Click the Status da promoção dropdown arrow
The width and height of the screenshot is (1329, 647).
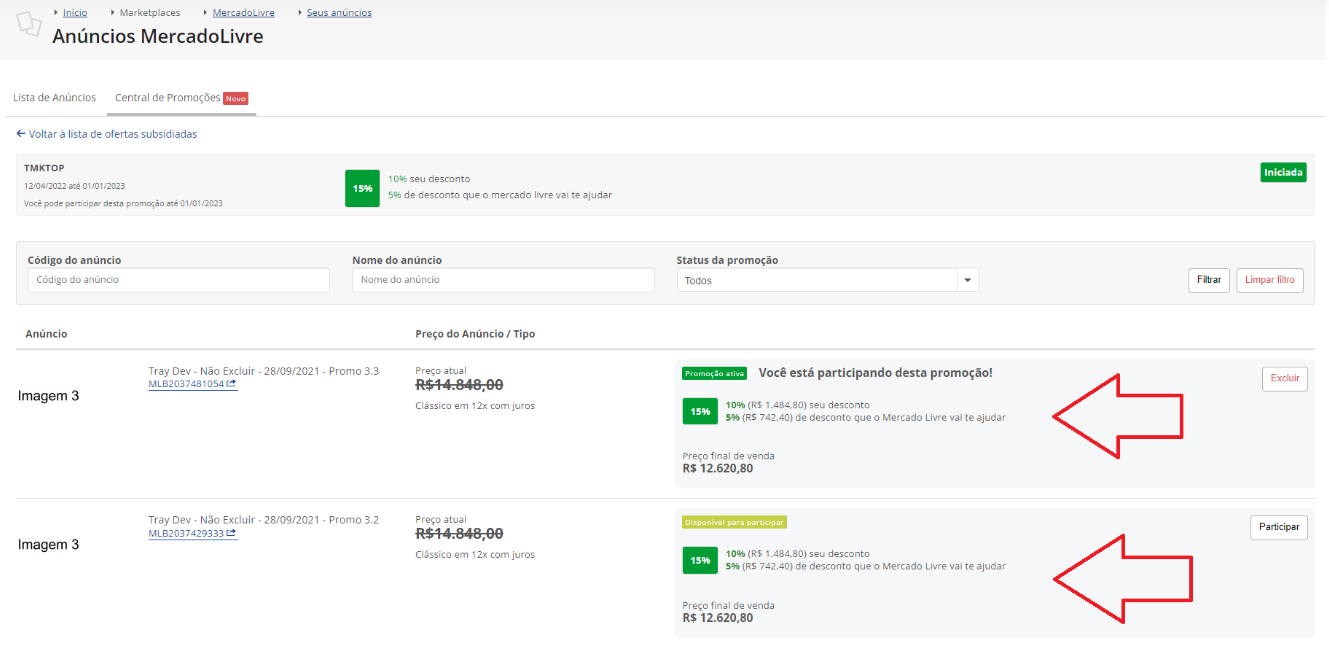click(967, 281)
